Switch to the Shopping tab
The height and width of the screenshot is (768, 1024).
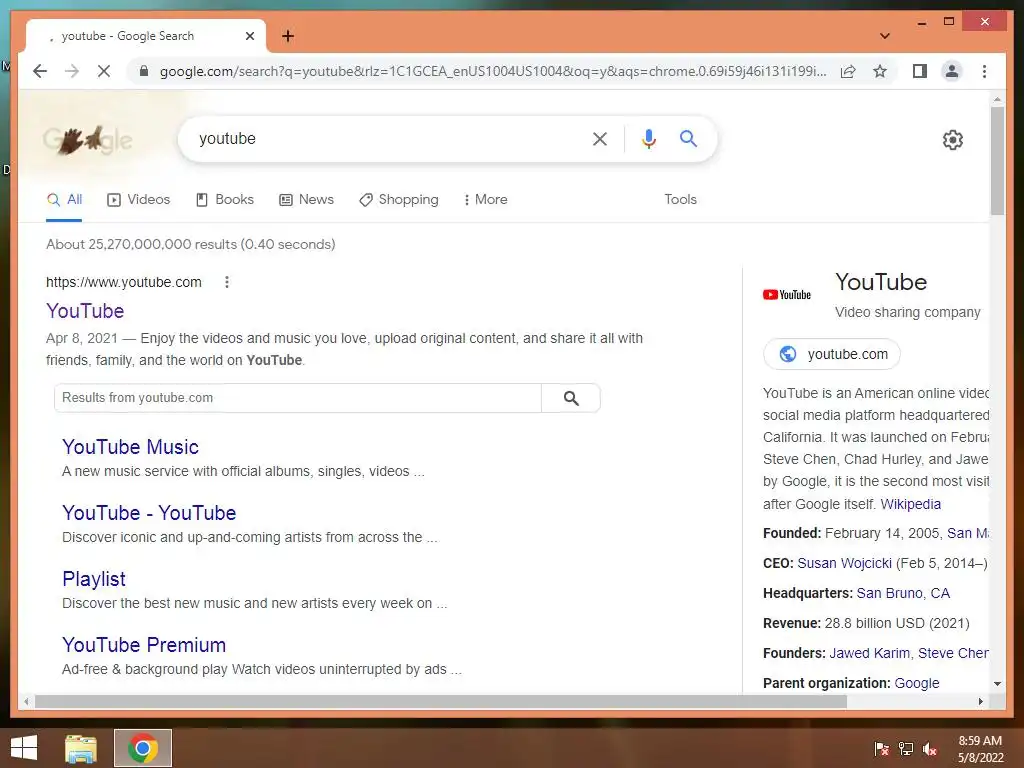coord(398,200)
